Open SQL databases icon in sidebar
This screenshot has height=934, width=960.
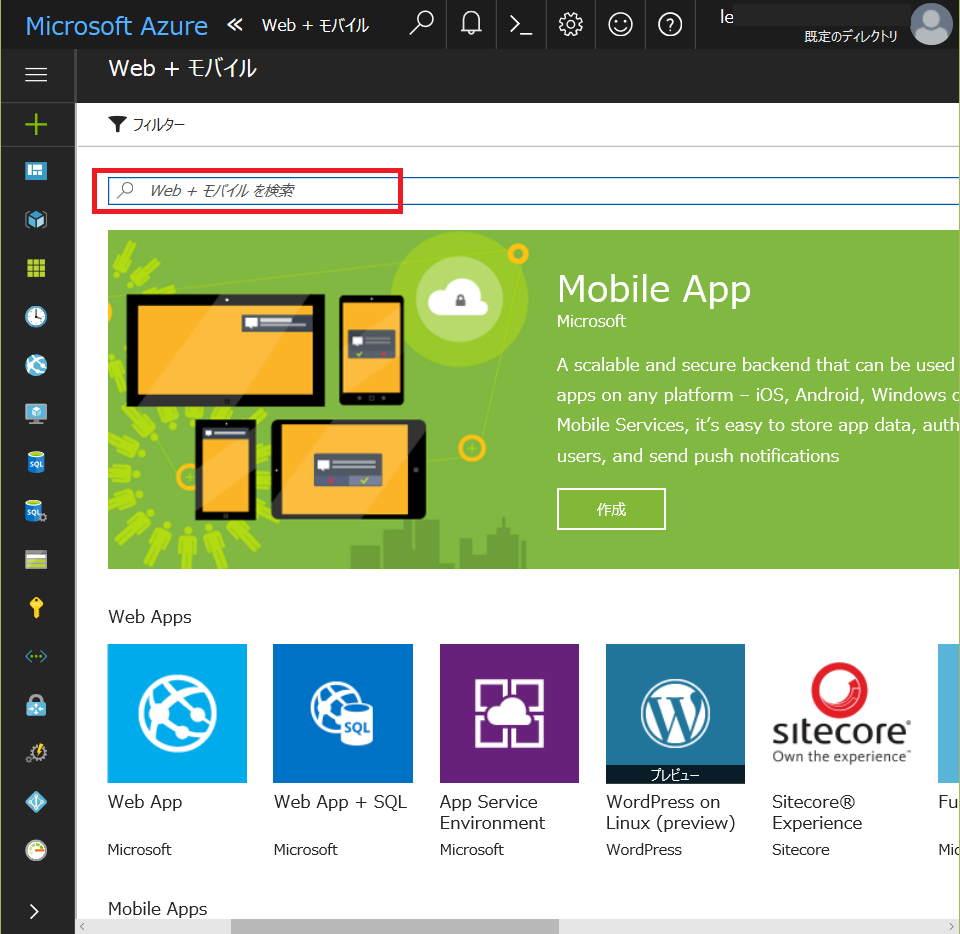pos(36,462)
